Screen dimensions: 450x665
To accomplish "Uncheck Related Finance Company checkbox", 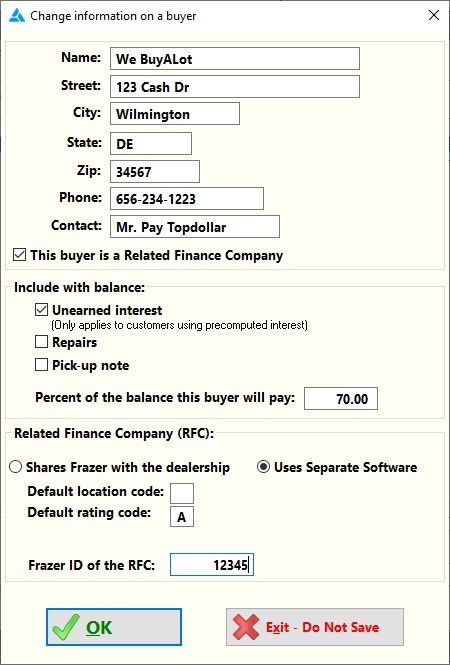I will [20, 255].
